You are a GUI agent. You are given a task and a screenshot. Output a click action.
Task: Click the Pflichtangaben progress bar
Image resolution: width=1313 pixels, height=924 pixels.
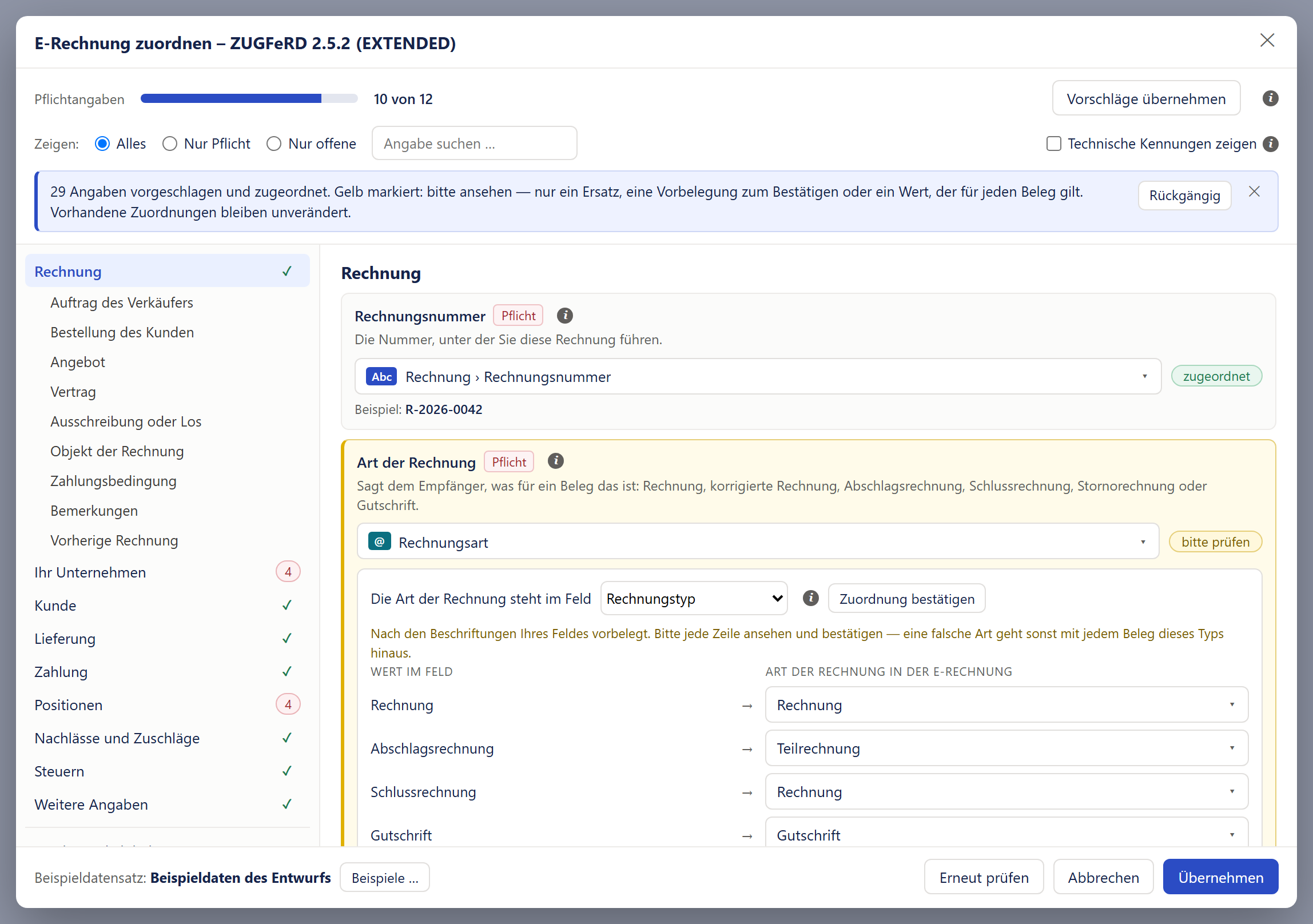pos(249,98)
